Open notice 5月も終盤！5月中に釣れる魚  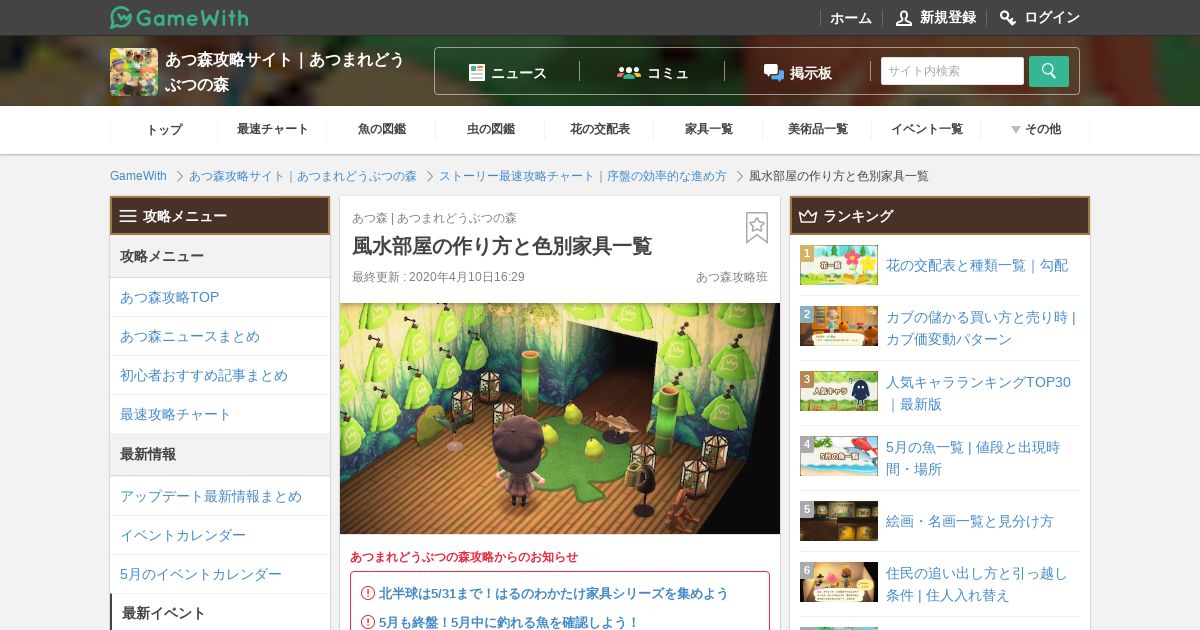point(508,622)
